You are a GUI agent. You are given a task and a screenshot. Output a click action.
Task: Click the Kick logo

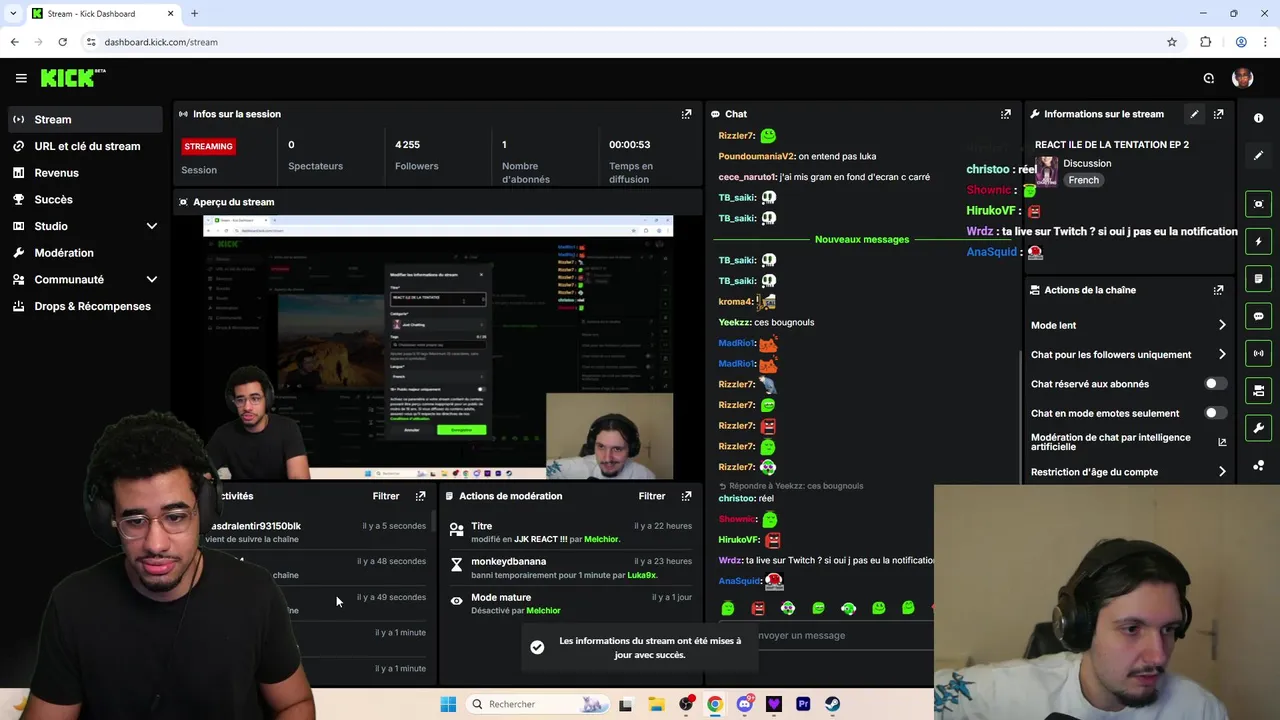click(72, 78)
